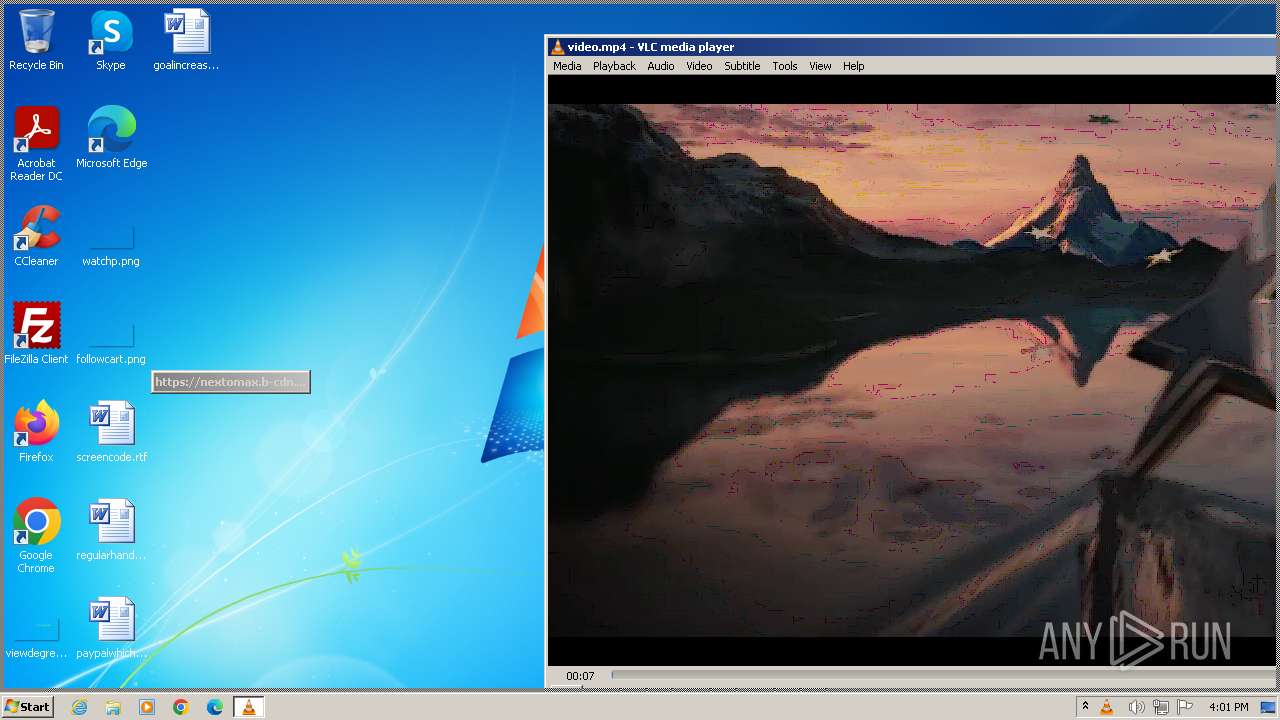Open the VLC Tools menu

[785, 66]
